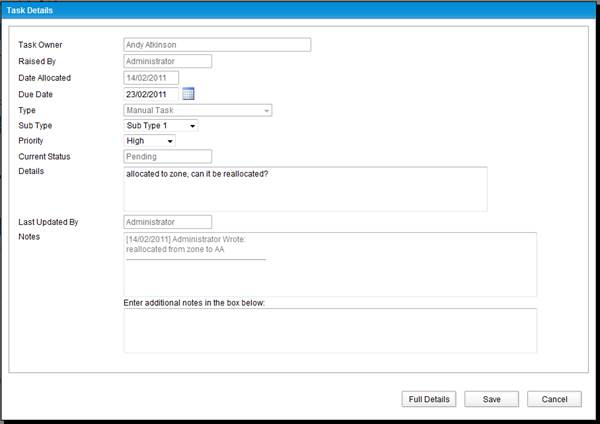This screenshot has height=424, width=600.
Task: Click the Sub Type label
Action: (35, 126)
